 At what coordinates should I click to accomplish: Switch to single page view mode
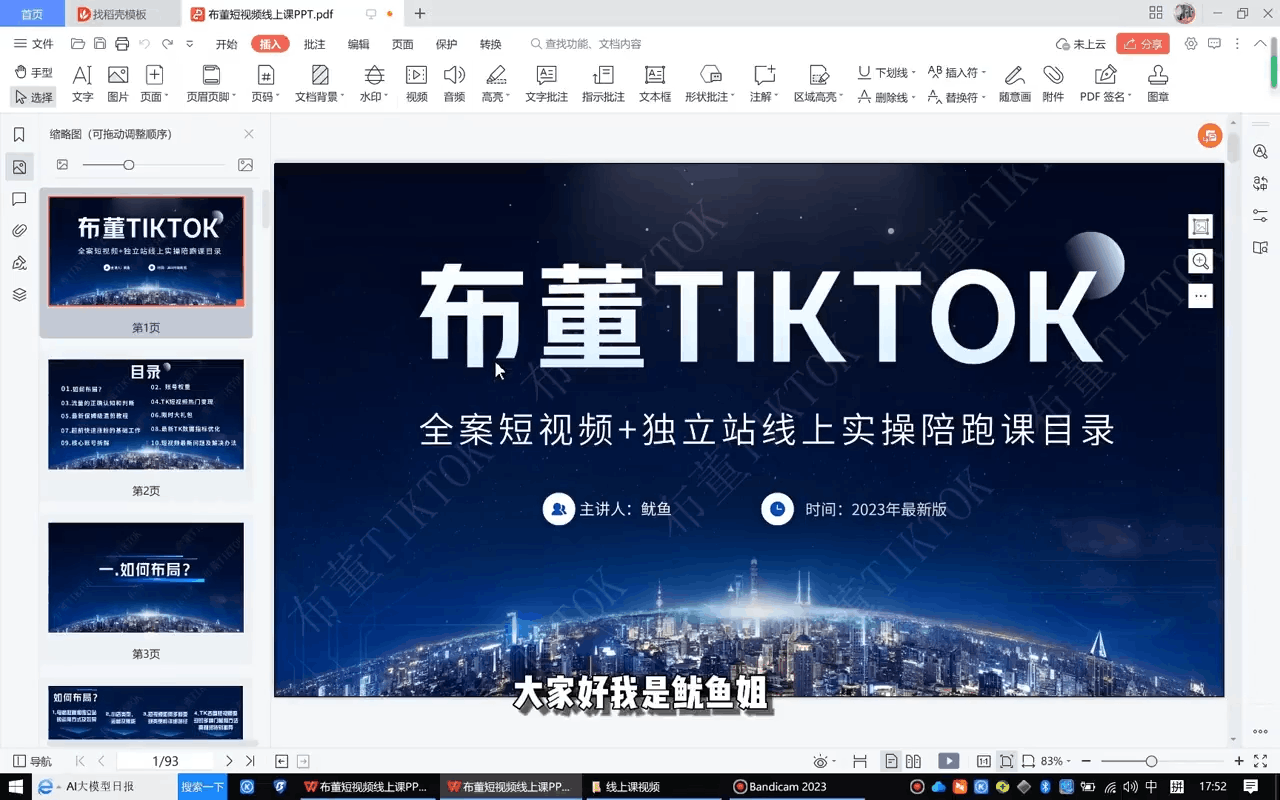click(x=891, y=761)
